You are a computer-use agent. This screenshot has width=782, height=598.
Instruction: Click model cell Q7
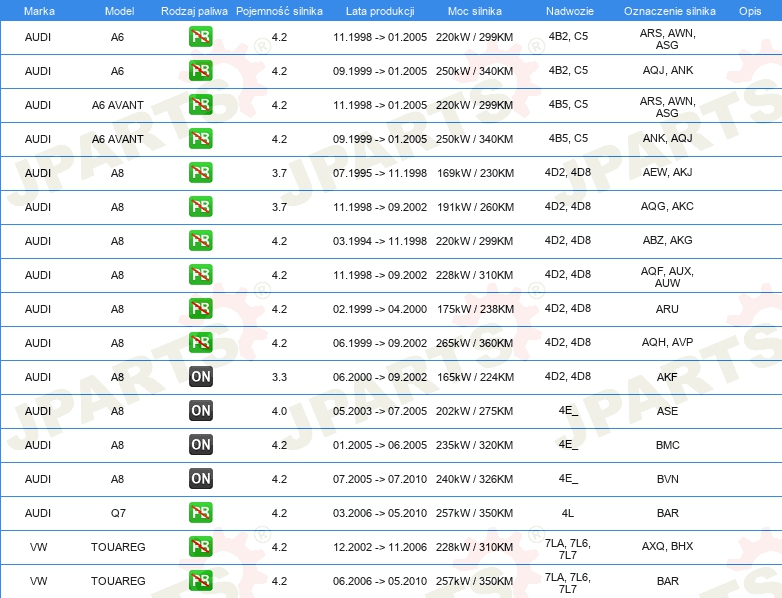tap(118, 513)
